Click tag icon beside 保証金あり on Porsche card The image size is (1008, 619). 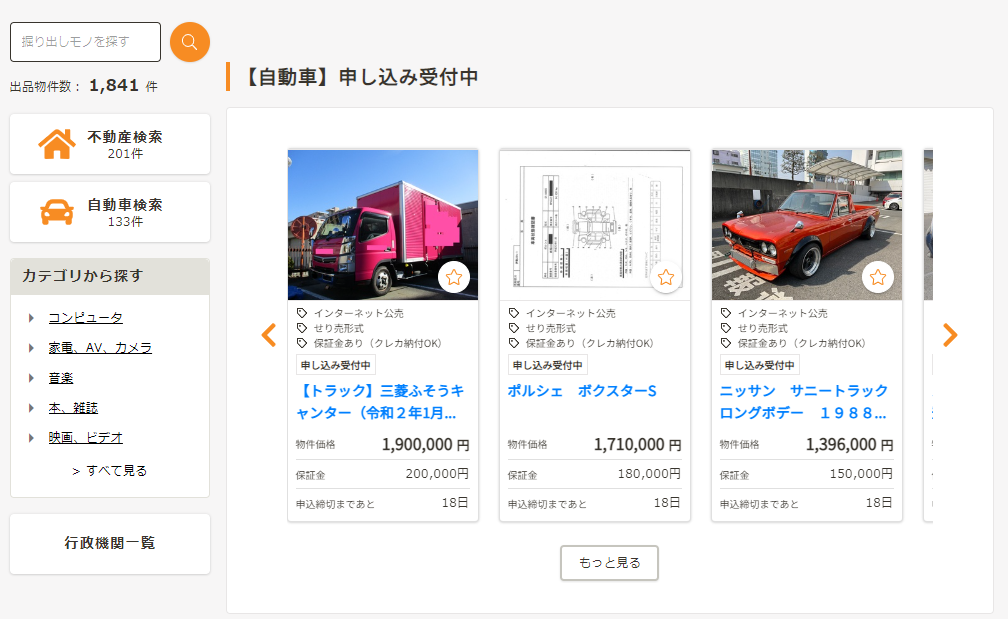[514, 343]
